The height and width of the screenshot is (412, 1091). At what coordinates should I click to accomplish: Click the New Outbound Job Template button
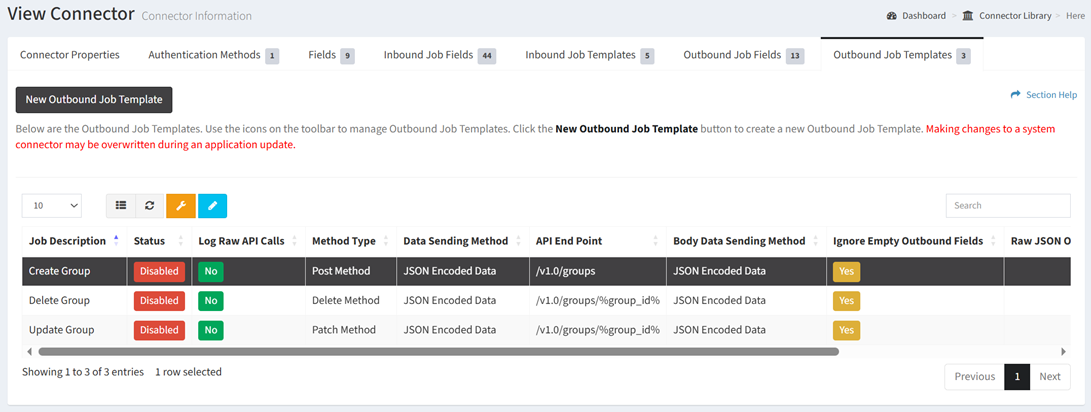click(x=94, y=100)
